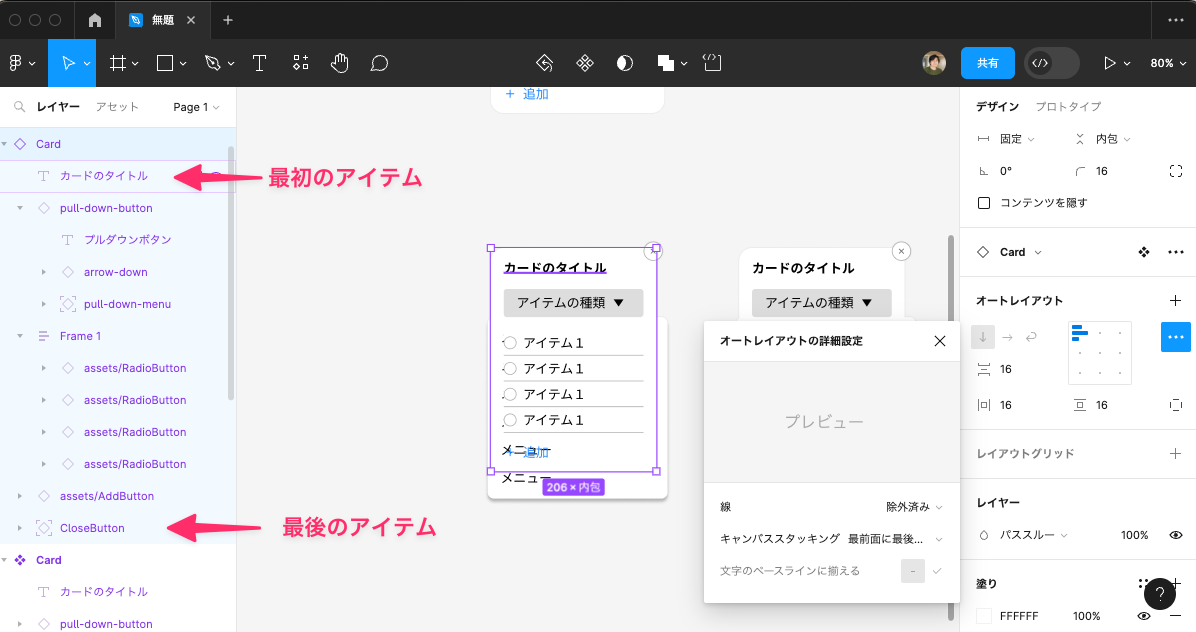Switch to the プロトタイプ tab
Screen dimensions: 1196x632
click(1068, 107)
